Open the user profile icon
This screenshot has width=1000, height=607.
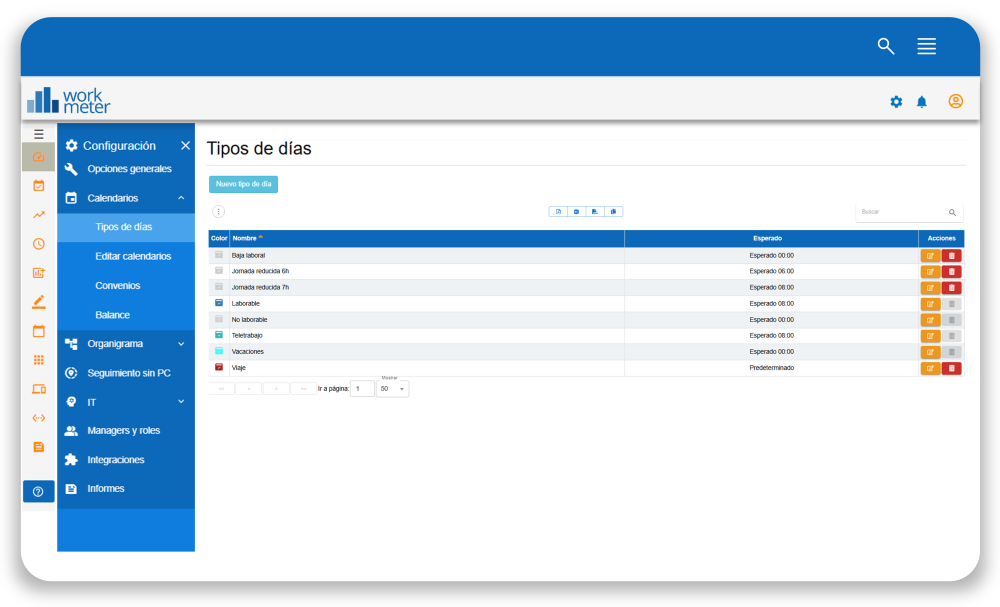click(956, 101)
